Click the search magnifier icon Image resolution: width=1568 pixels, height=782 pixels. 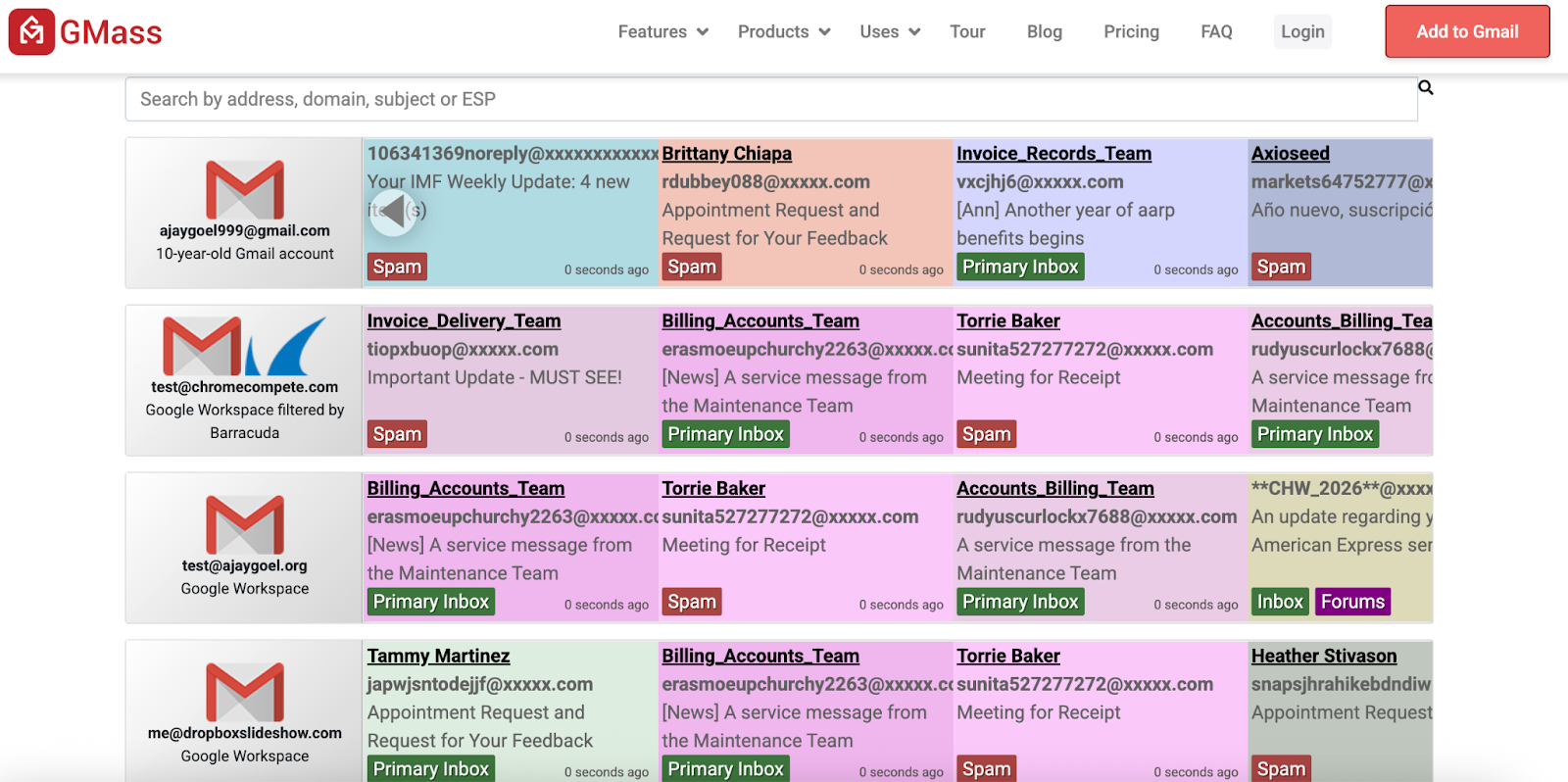(1426, 88)
